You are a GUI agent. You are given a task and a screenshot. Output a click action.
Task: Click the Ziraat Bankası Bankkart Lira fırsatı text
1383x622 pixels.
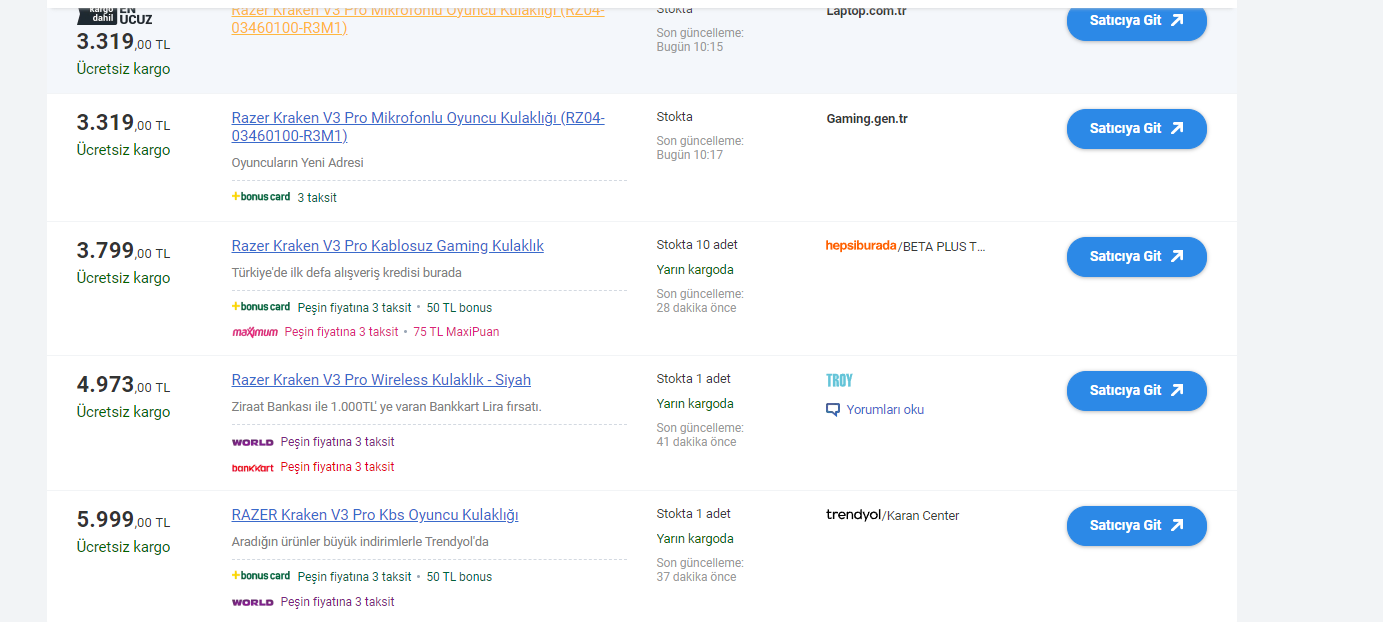coord(386,406)
